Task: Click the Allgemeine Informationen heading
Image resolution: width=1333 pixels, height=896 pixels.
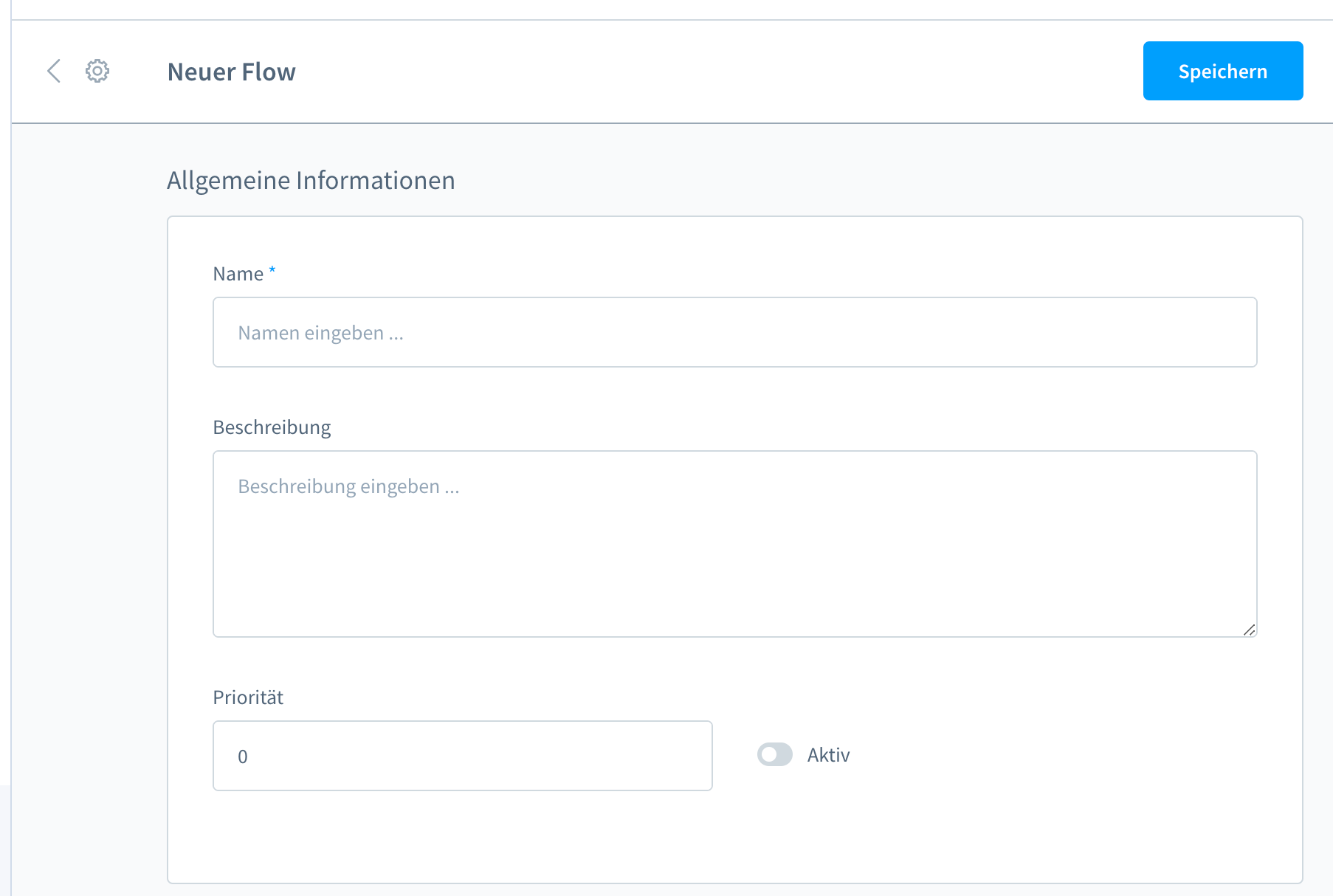Action: pos(311,180)
